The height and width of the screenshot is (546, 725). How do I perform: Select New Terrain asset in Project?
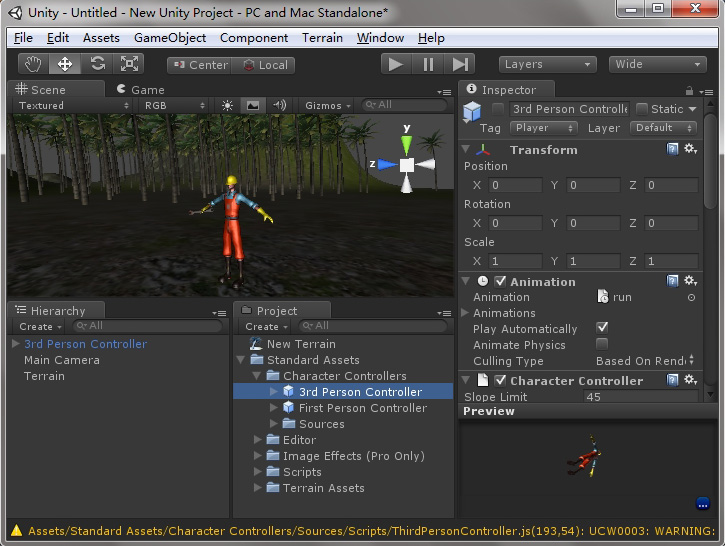click(301, 344)
